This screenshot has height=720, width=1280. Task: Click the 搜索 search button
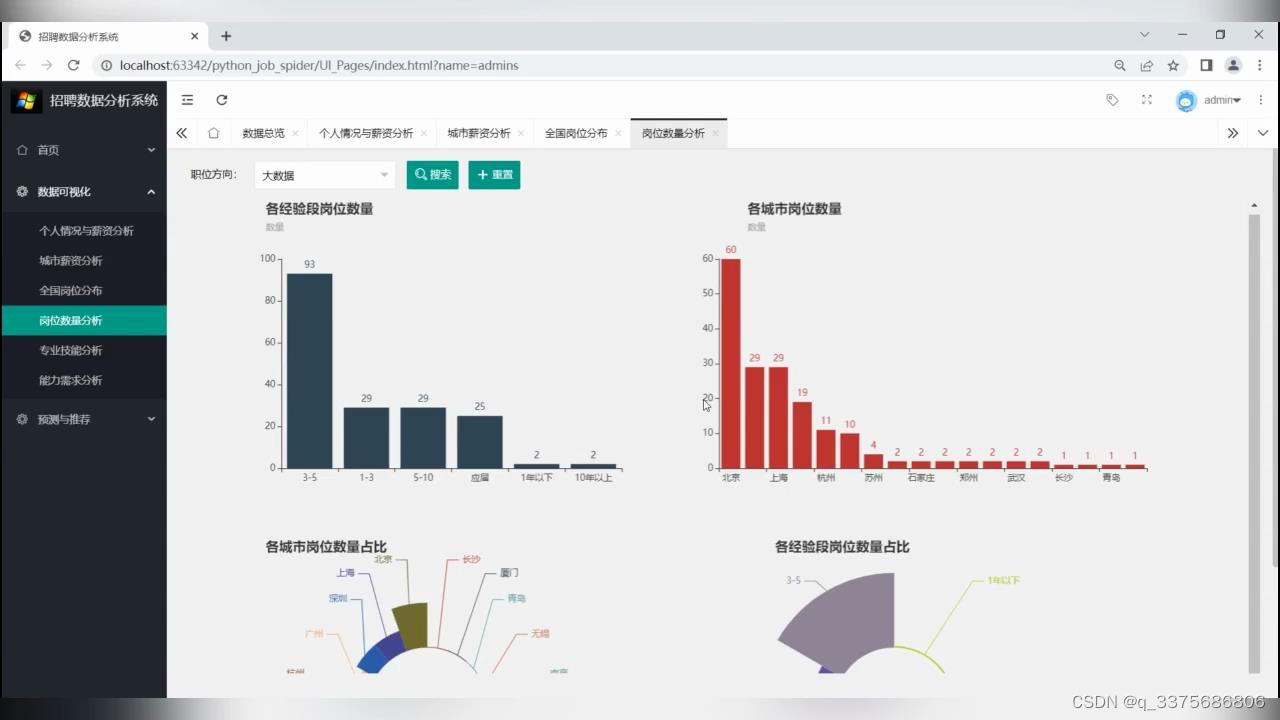(x=432, y=174)
